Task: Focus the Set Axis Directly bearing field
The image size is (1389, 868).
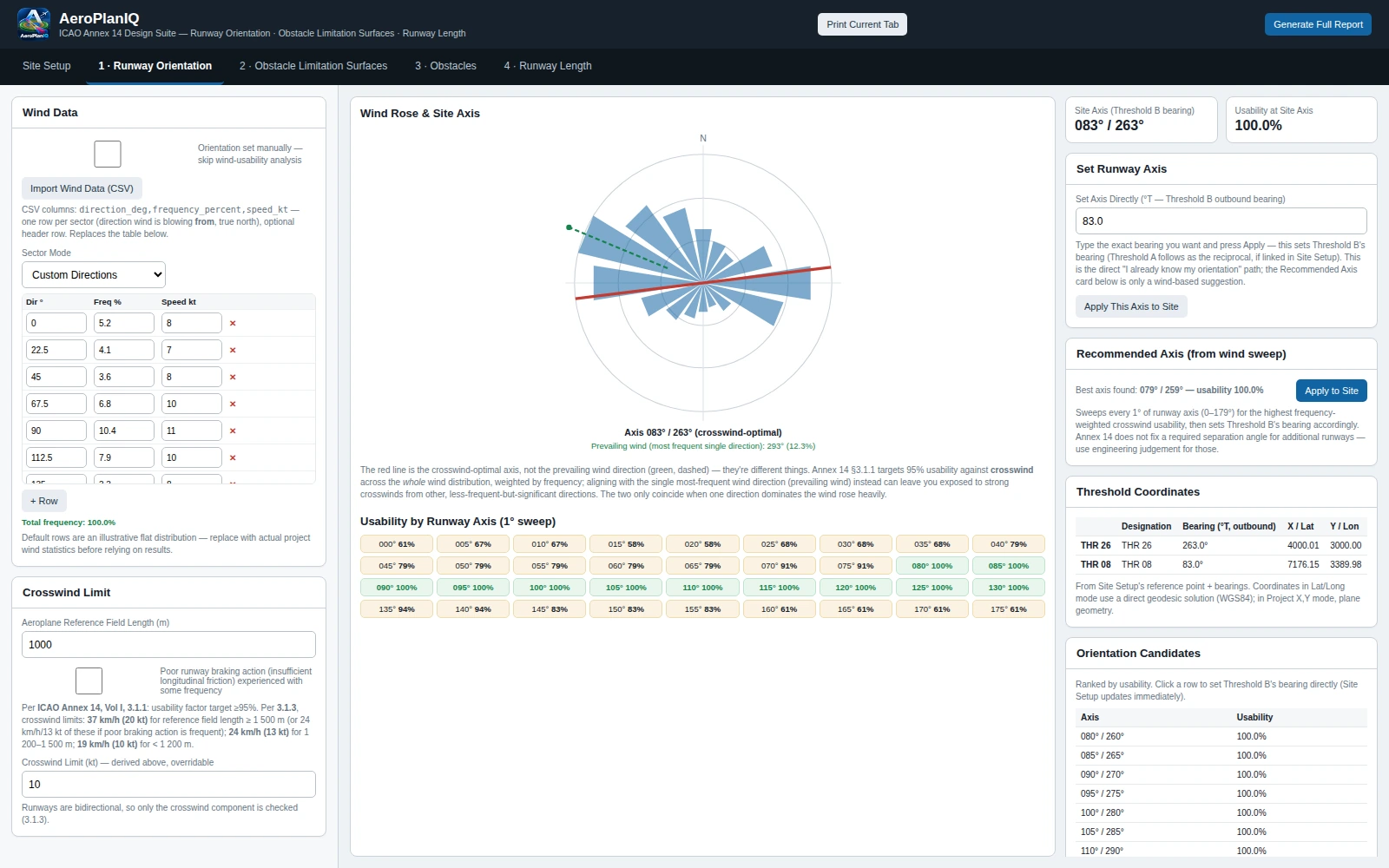Action: (1221, 220)
